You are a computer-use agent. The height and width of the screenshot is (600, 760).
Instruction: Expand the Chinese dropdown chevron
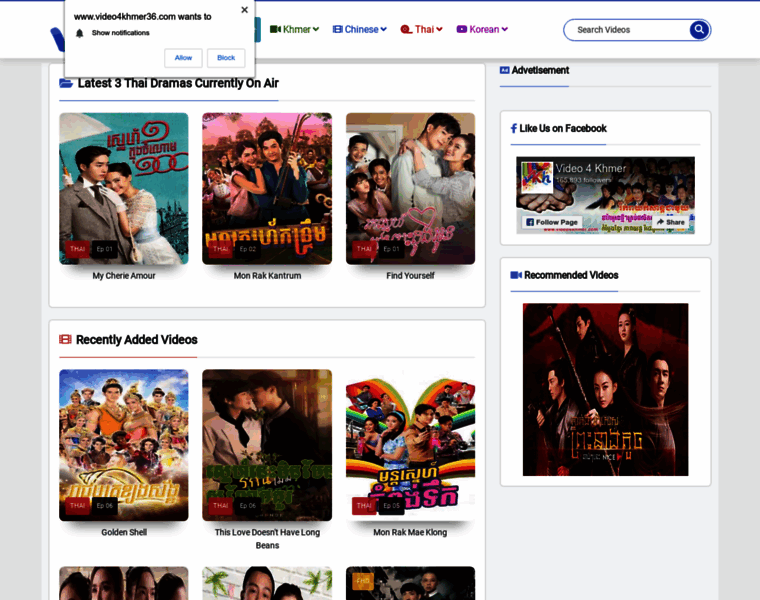[384, 30]
